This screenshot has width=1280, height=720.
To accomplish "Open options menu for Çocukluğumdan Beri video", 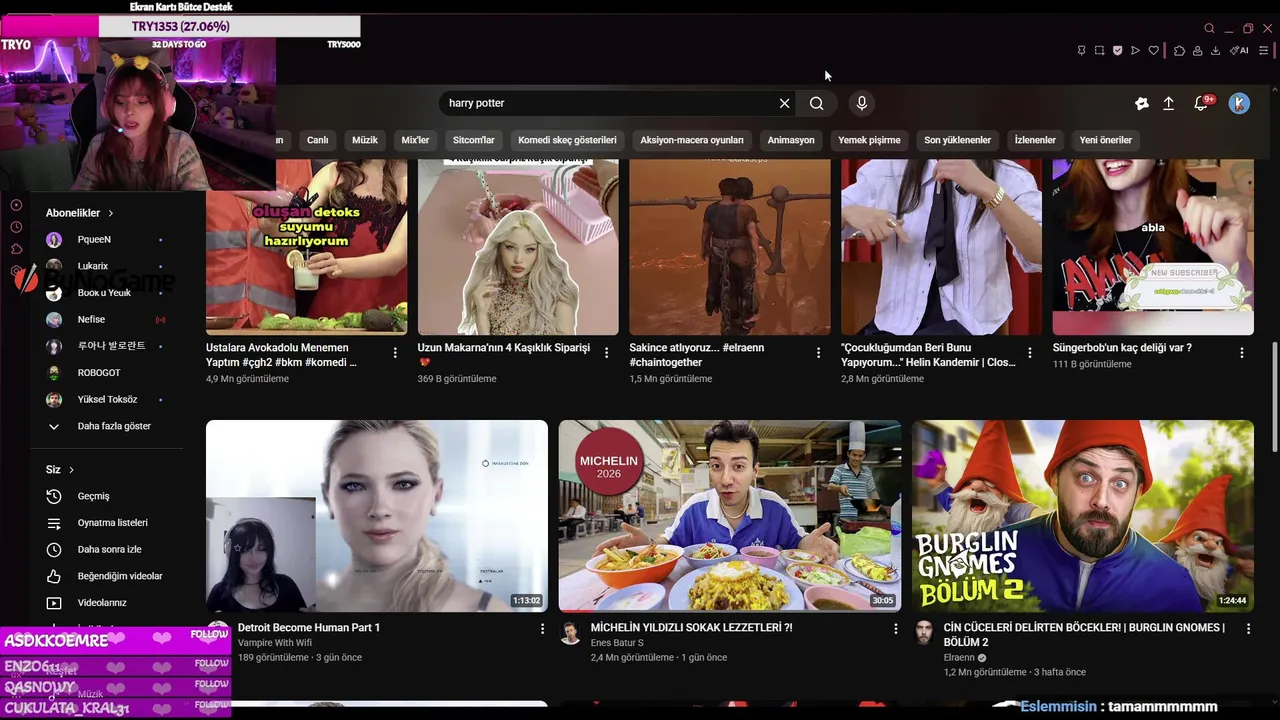I will tap(1030, 353).
